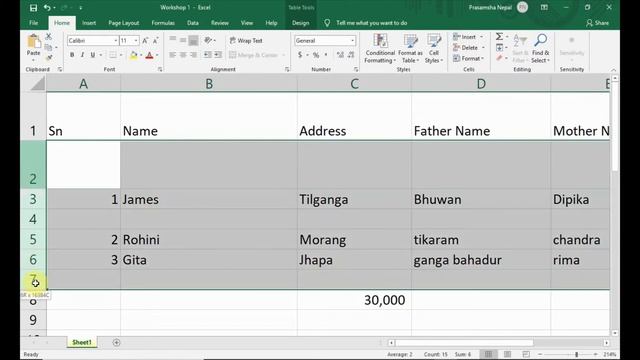The width and height of the screenshot is (640, 360).
Task: Toggle Align Left
Action: (x=173, y=55)
